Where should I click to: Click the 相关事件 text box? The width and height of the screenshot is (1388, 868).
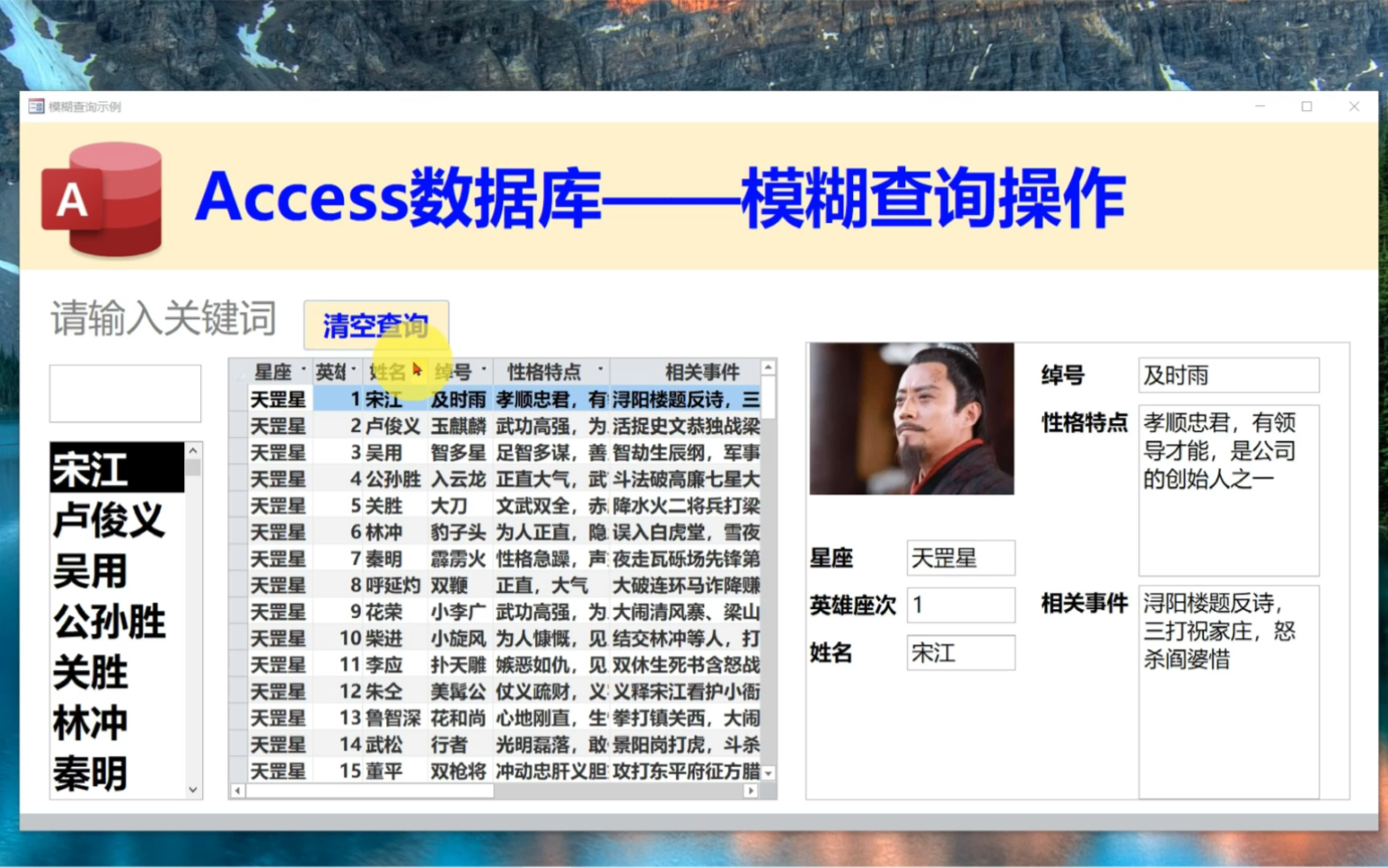[x=1228, y=692]
